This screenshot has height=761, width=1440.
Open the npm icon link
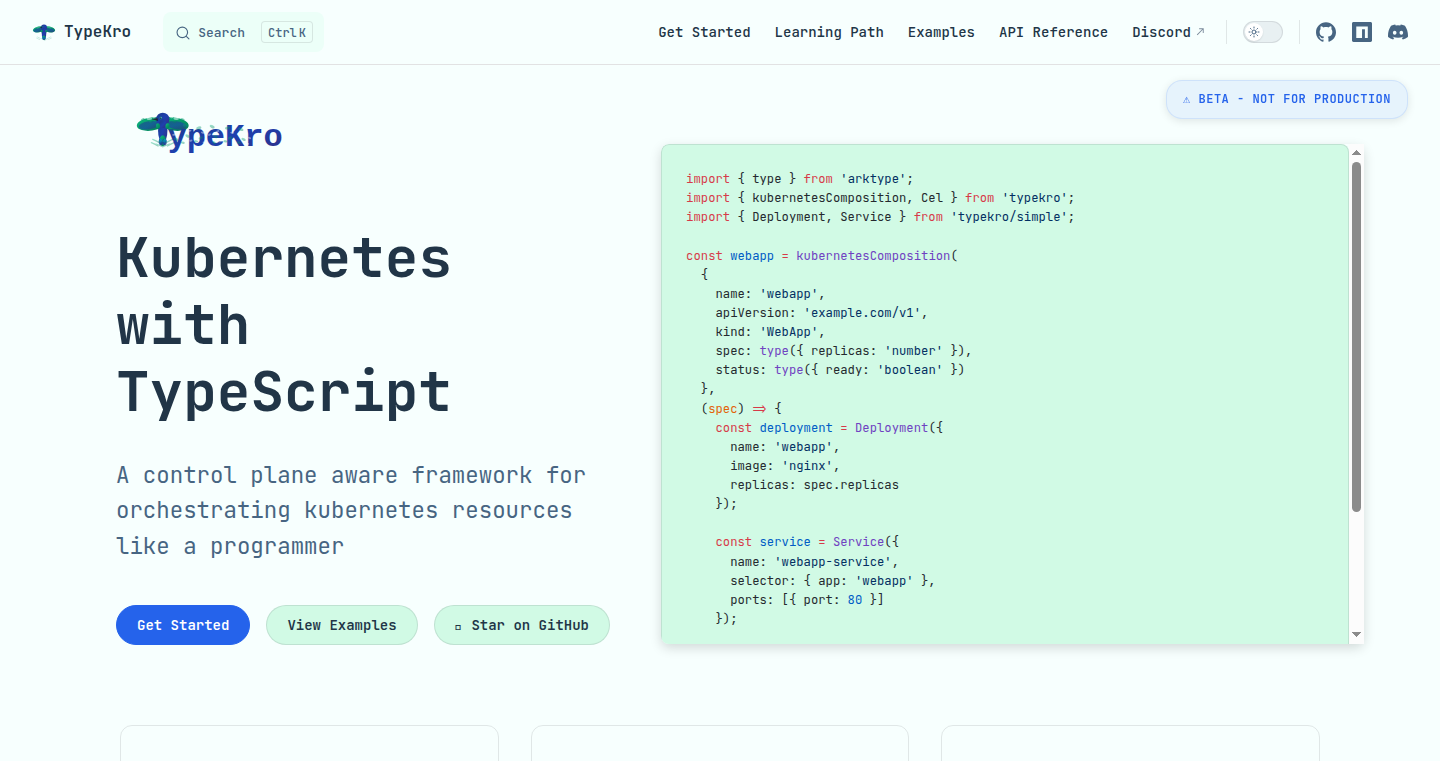pos(1362,32)
